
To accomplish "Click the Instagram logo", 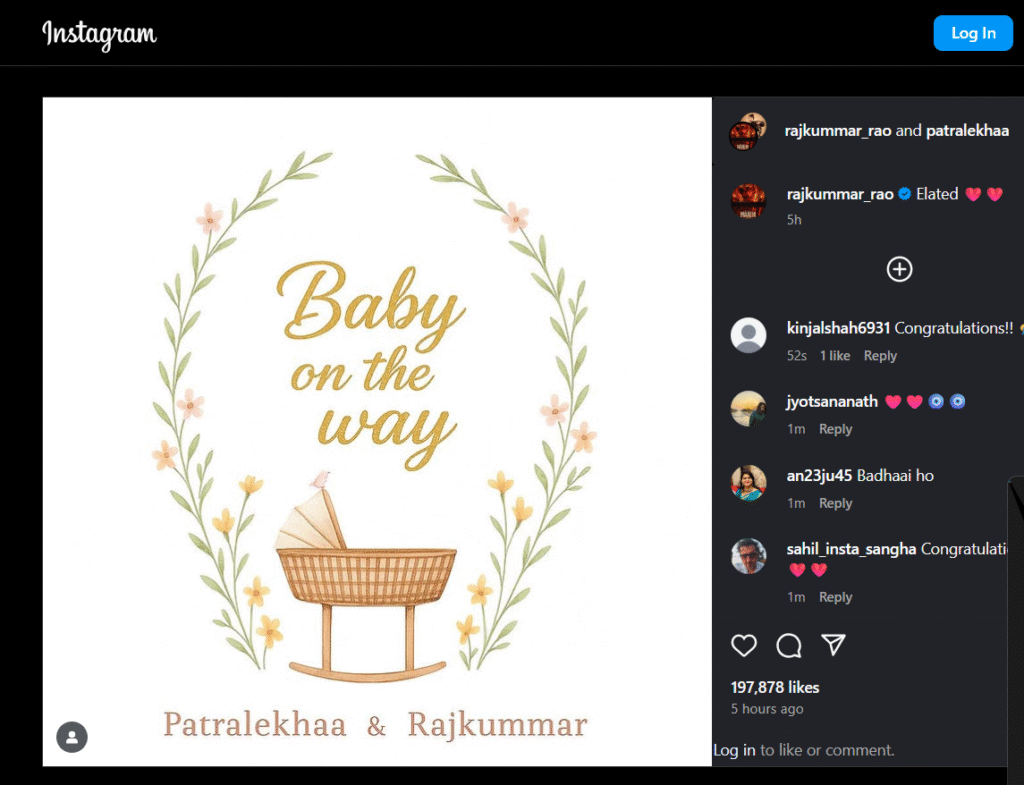I will click(99, 34).
